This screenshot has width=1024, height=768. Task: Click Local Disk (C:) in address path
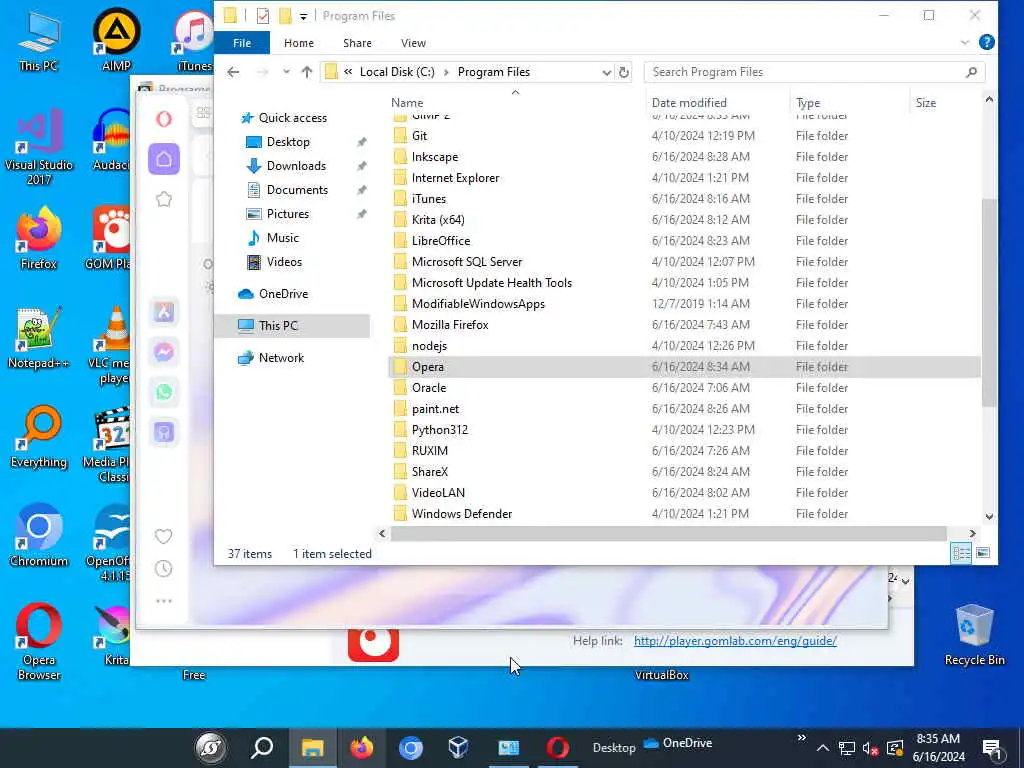(x=397, y=72)
